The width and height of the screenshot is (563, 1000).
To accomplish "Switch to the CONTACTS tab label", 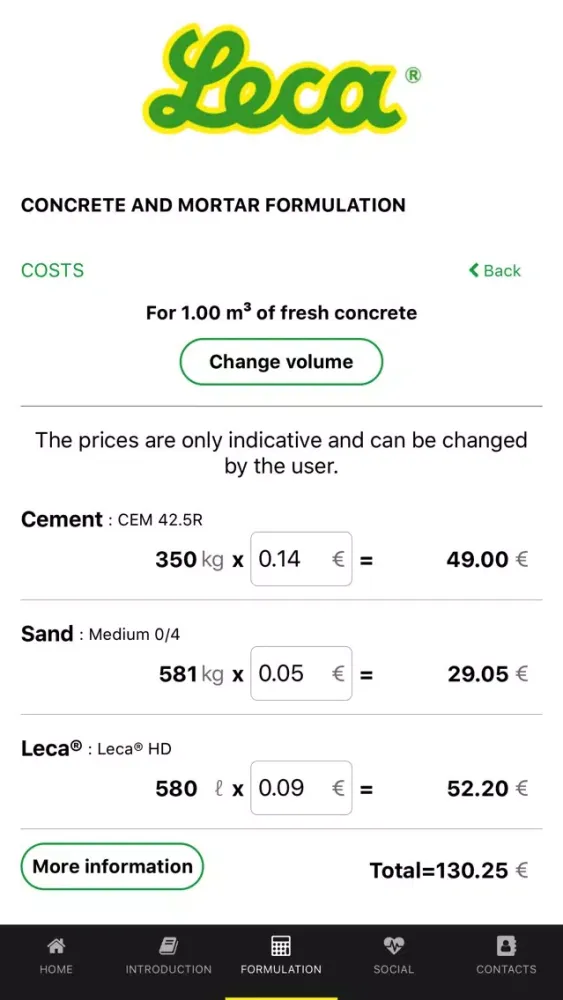I will pyautogui.click(x=506, y=969).
